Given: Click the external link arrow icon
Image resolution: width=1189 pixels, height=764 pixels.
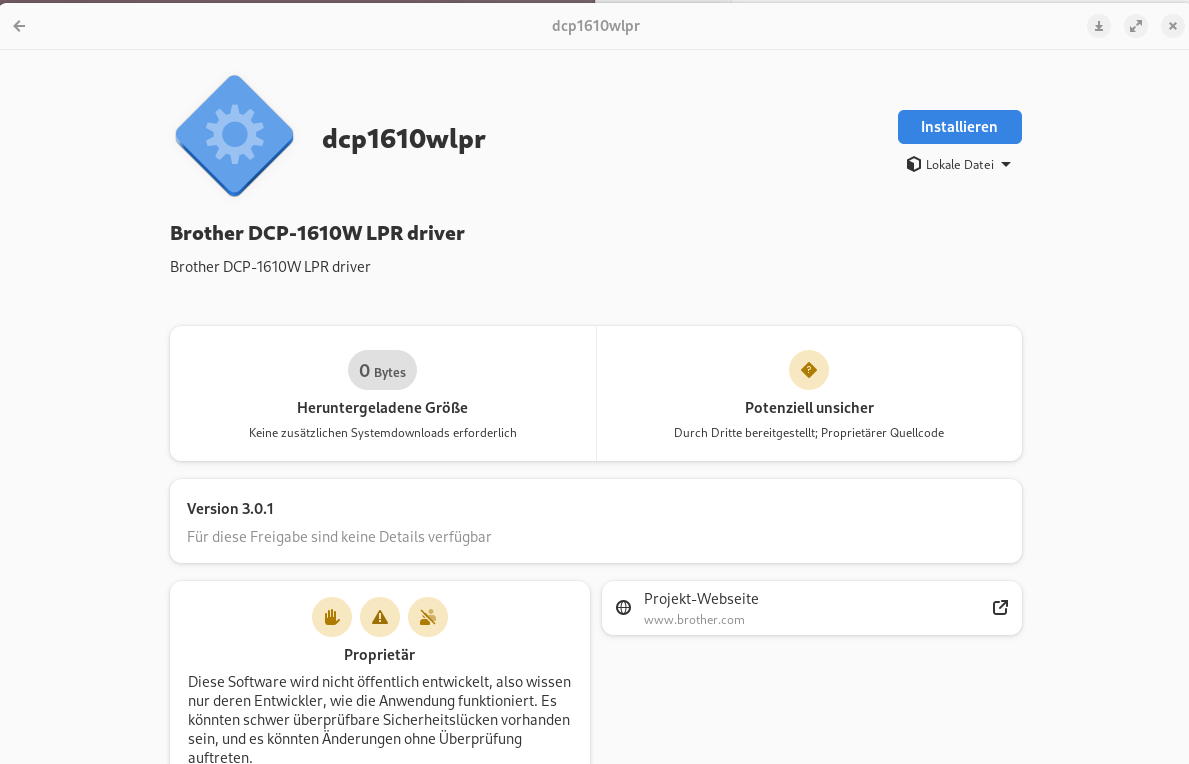Looking at the screenshot, I should coord(1000,608).
